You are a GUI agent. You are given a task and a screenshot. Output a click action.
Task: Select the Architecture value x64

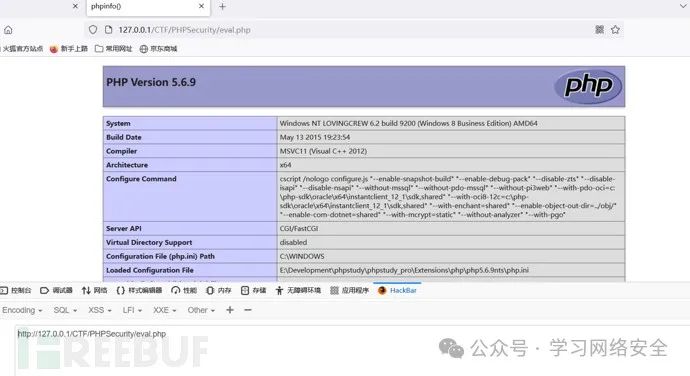click(x=285, y=165)
